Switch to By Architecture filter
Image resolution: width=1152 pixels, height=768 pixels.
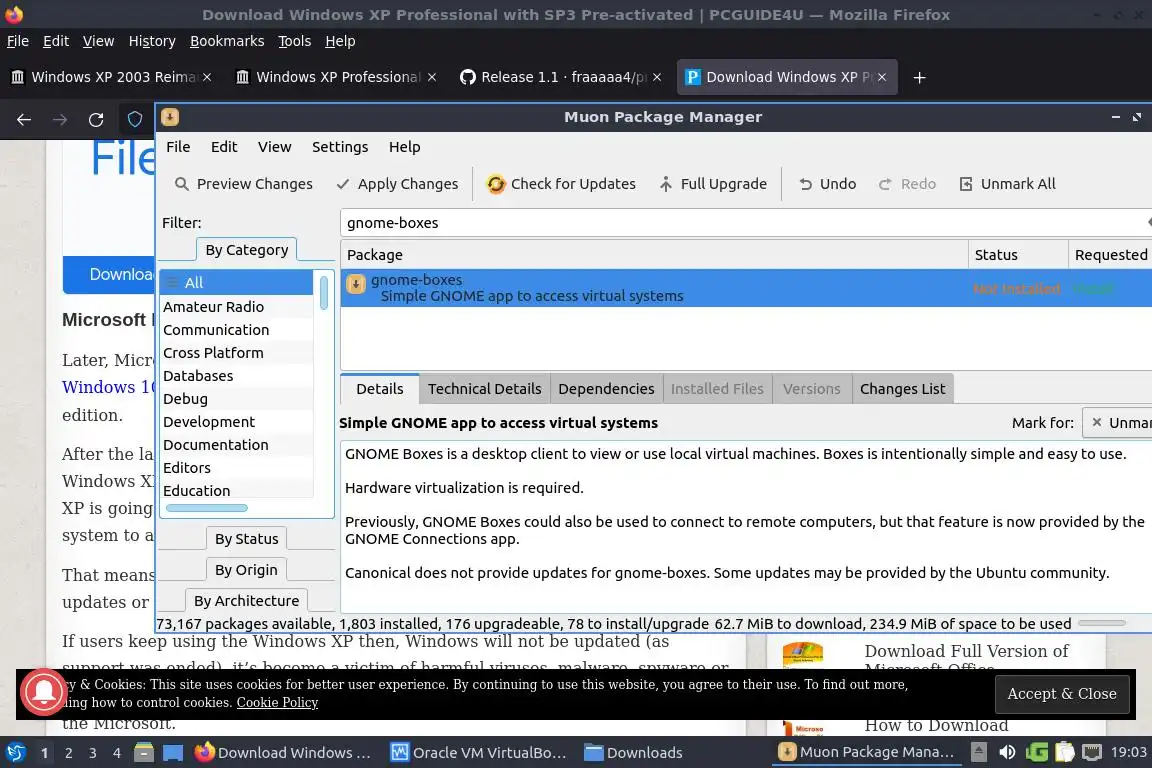tap(247, 600)
